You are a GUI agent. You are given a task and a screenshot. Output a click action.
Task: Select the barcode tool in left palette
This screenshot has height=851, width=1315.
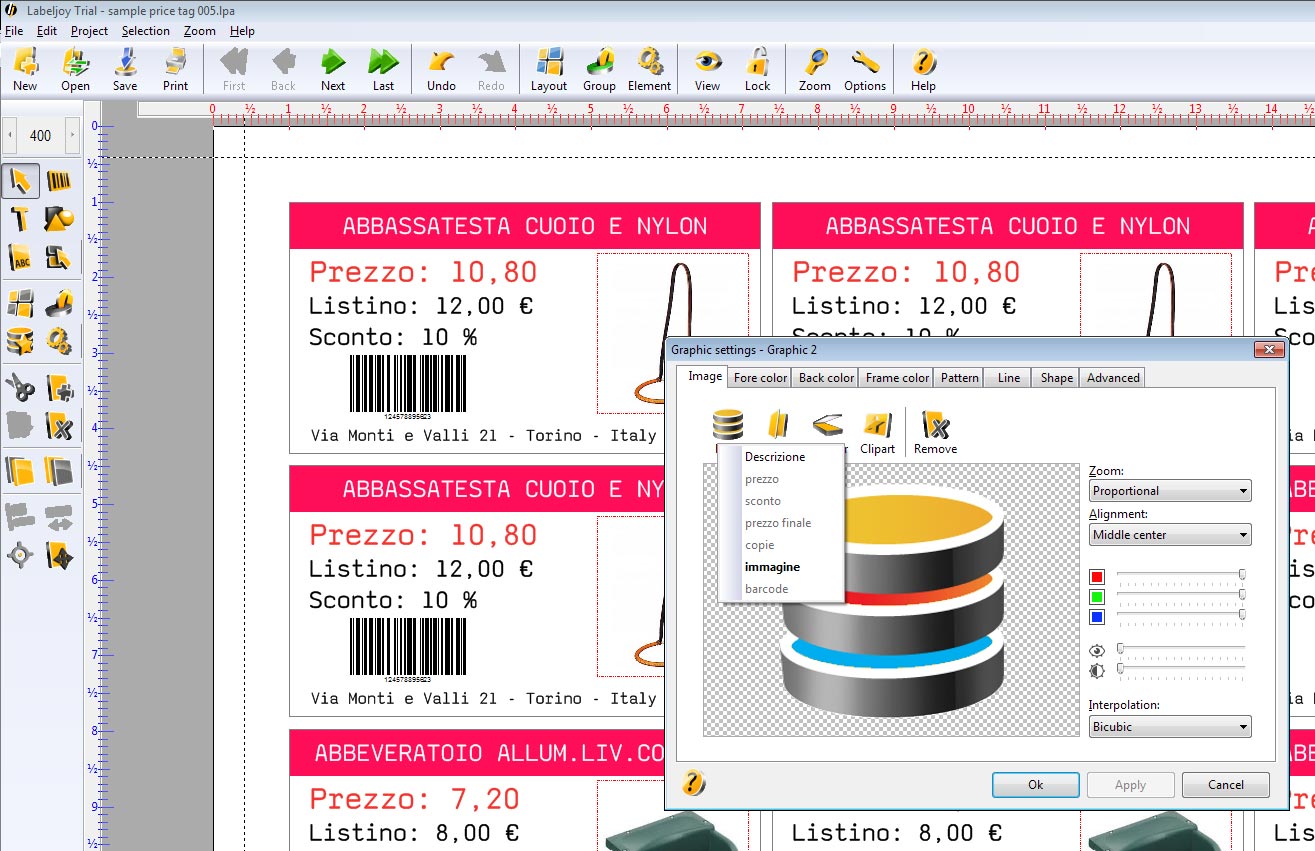[x=59, y=181]
